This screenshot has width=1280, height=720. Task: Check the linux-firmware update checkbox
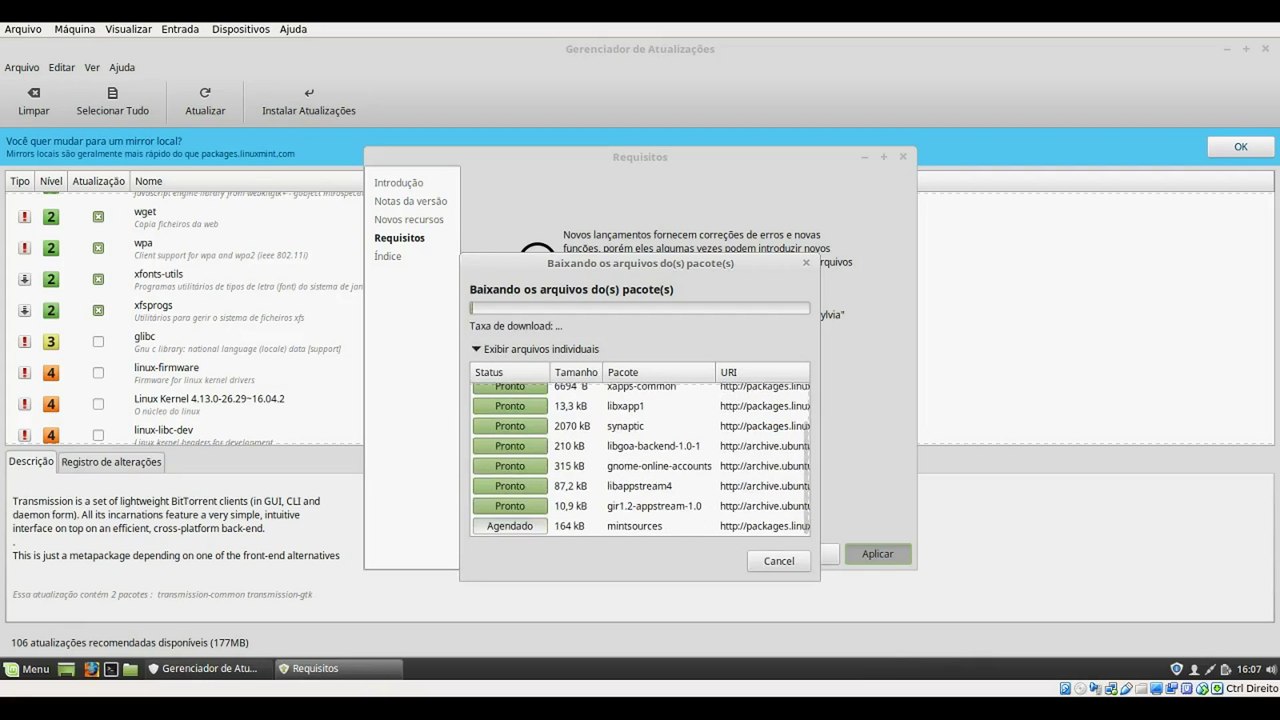point(98,373)
